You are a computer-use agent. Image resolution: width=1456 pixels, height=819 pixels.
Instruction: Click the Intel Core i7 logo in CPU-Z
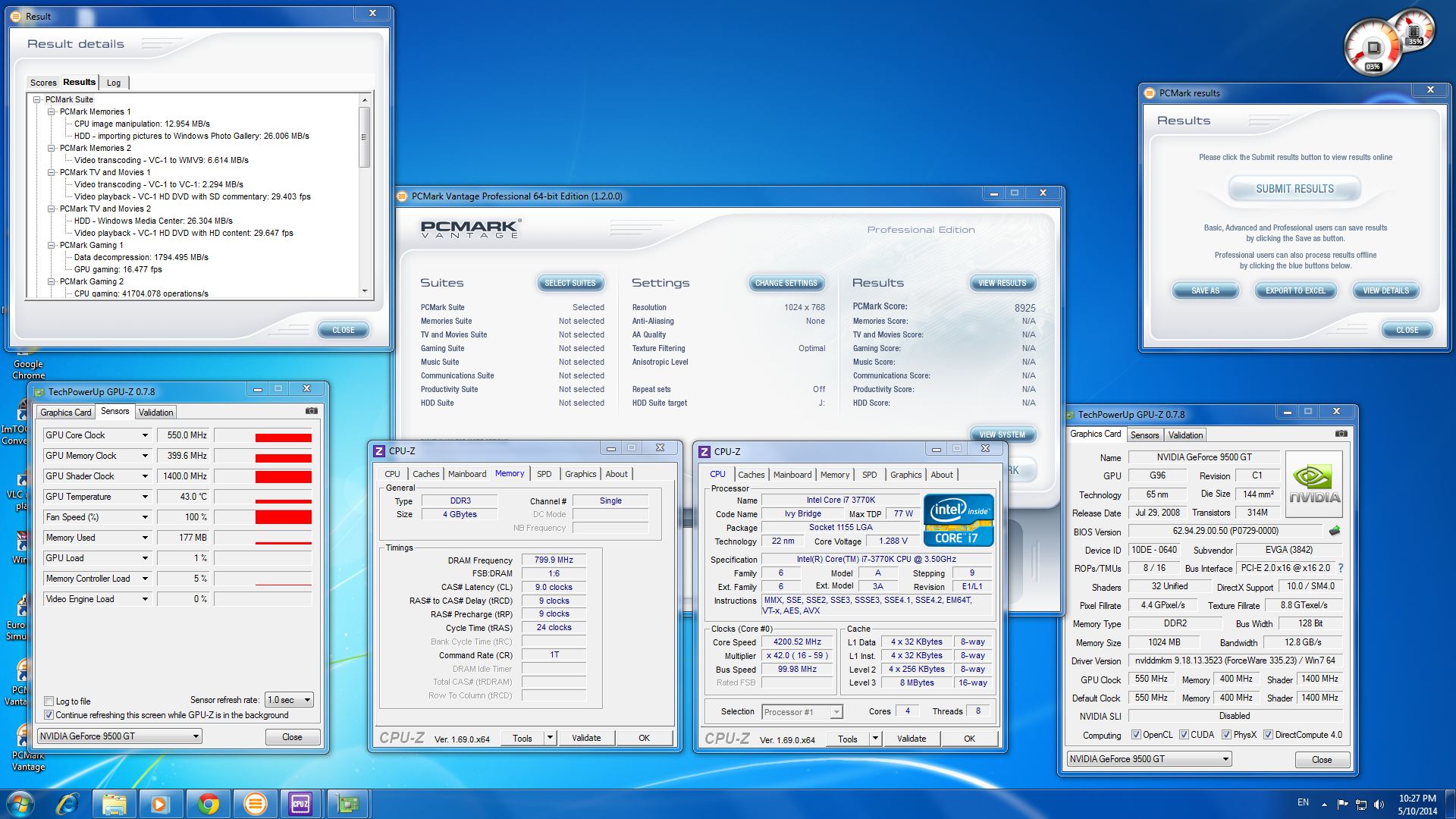pos(959,520)
